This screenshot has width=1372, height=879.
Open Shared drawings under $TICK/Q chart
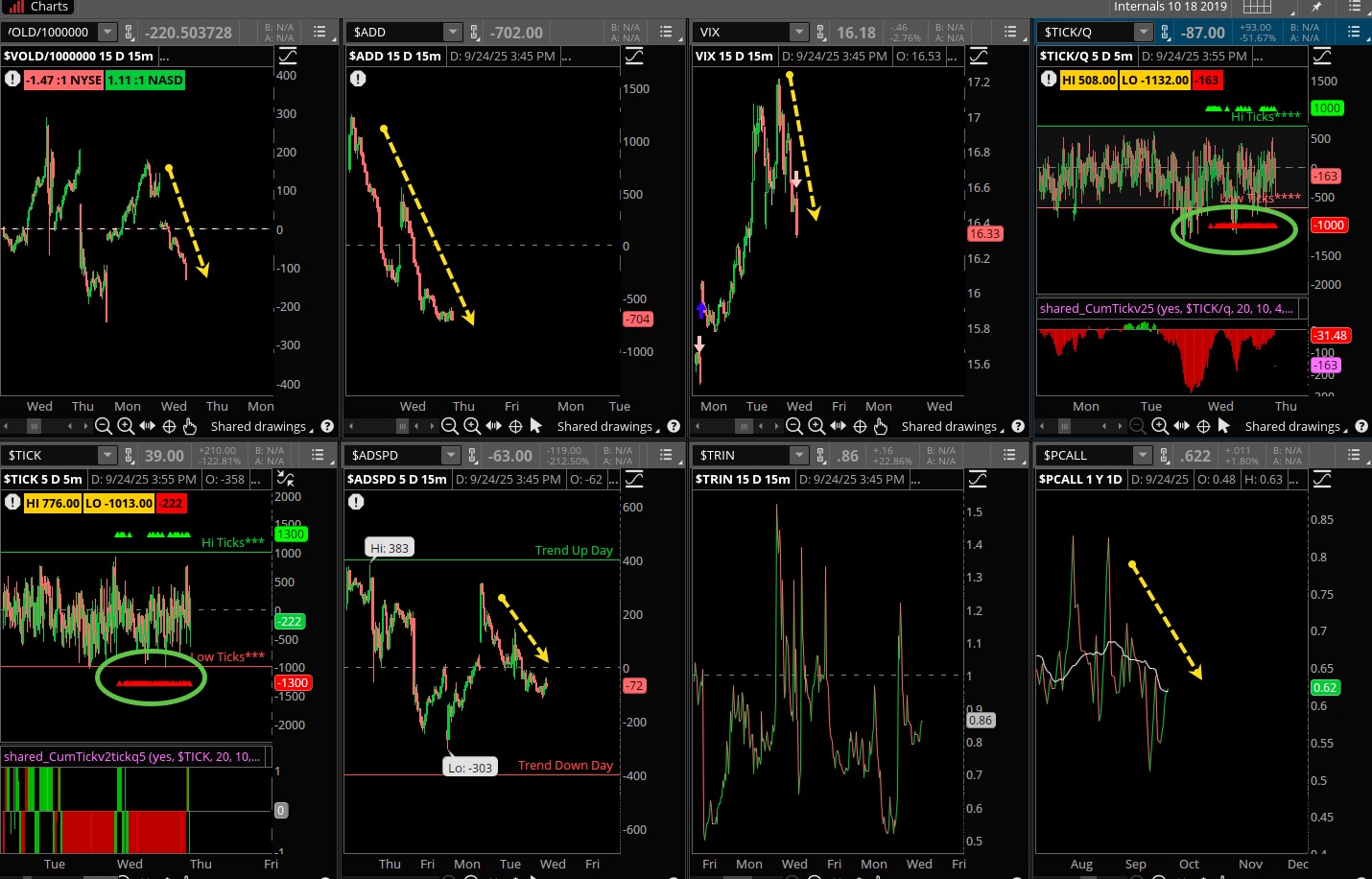1295,427
